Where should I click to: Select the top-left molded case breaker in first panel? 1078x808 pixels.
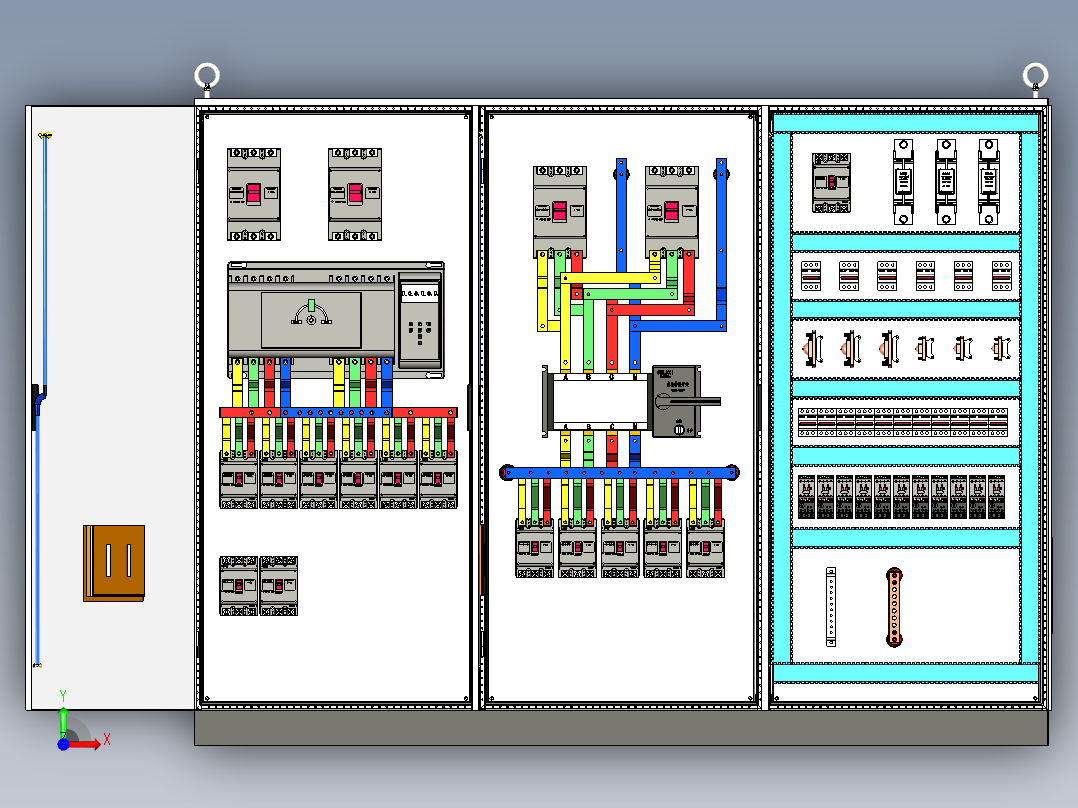tap(254, 195)
